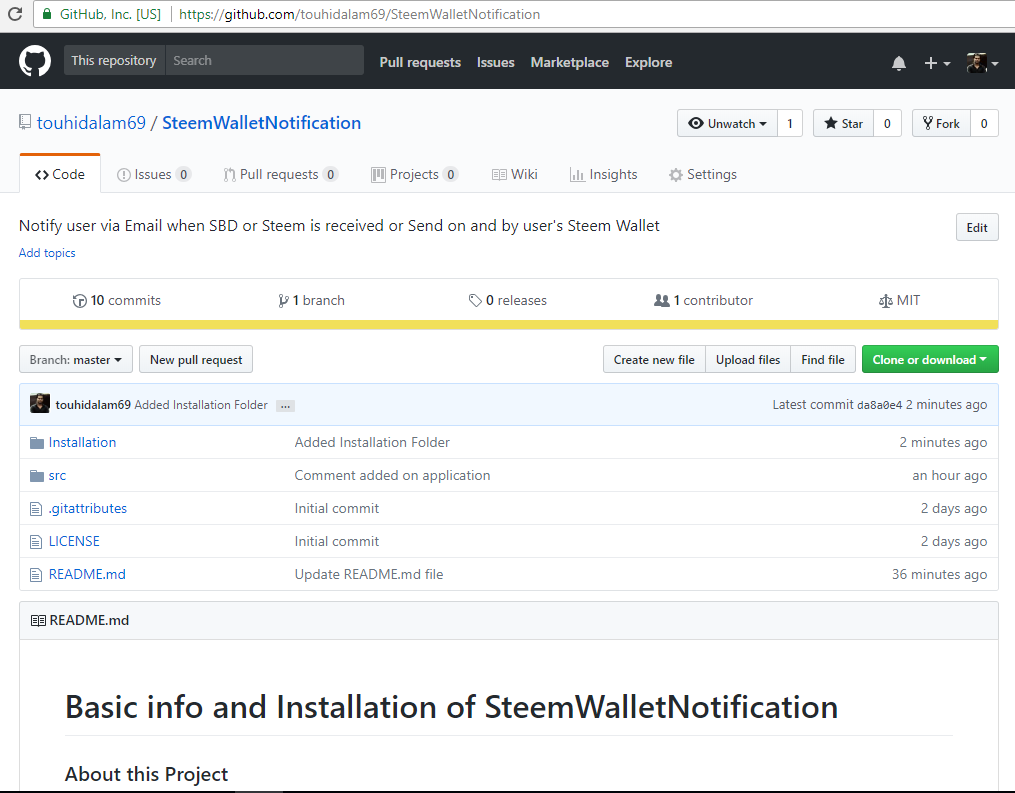Click Create new file button
Image resolution: width=1015 pixels, height=793 pixels.
tap(654, 359)
